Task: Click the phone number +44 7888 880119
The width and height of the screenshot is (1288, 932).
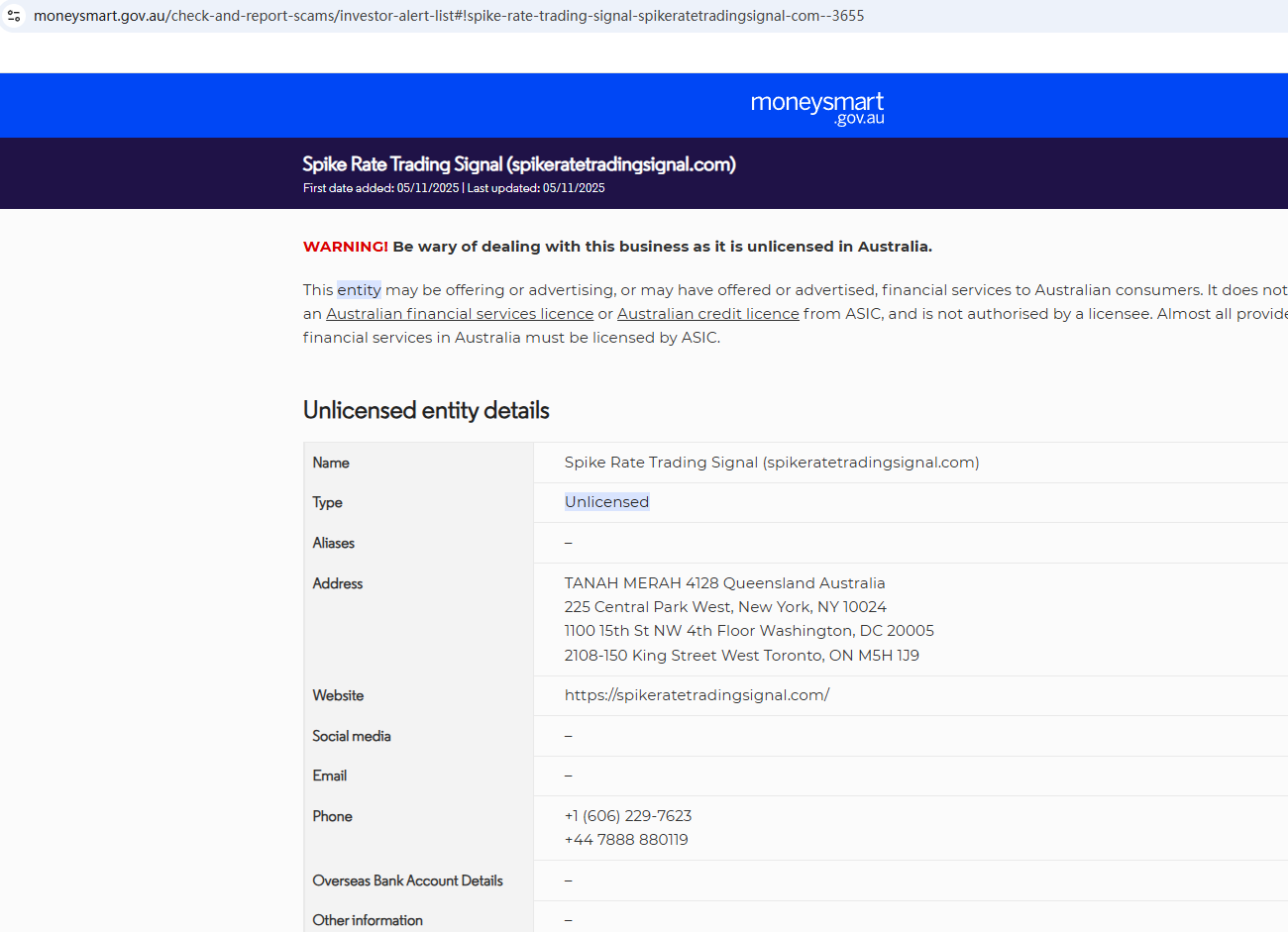Action: click(x=626, y=840)
